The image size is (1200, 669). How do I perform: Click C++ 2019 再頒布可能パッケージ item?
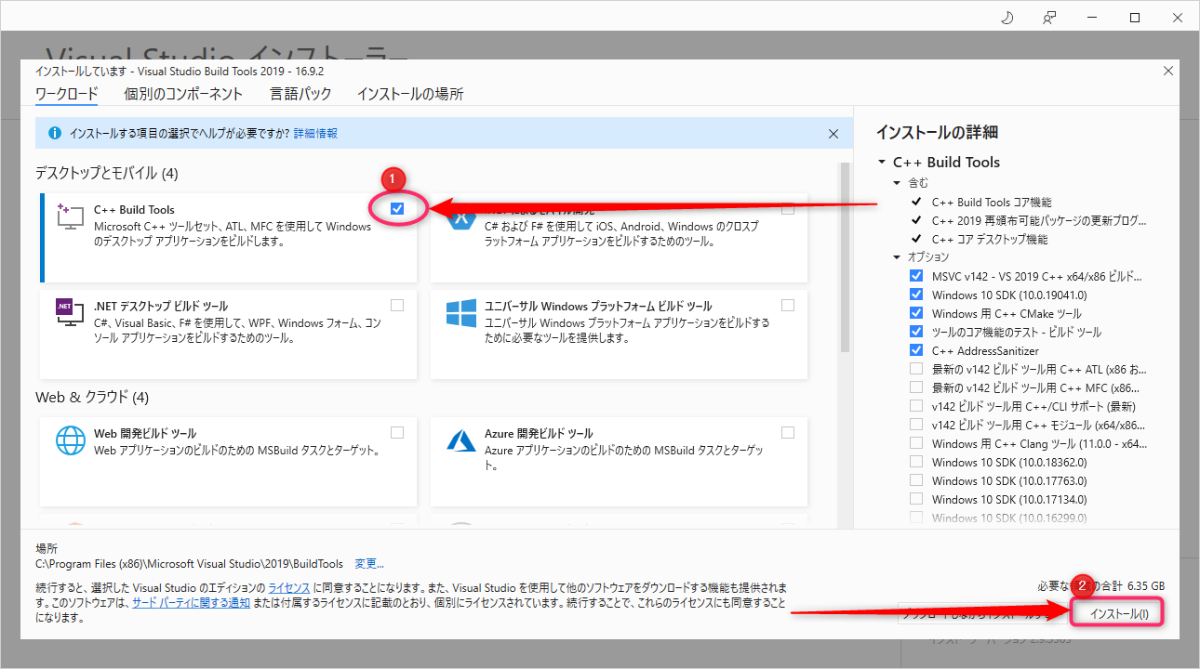1037,221
